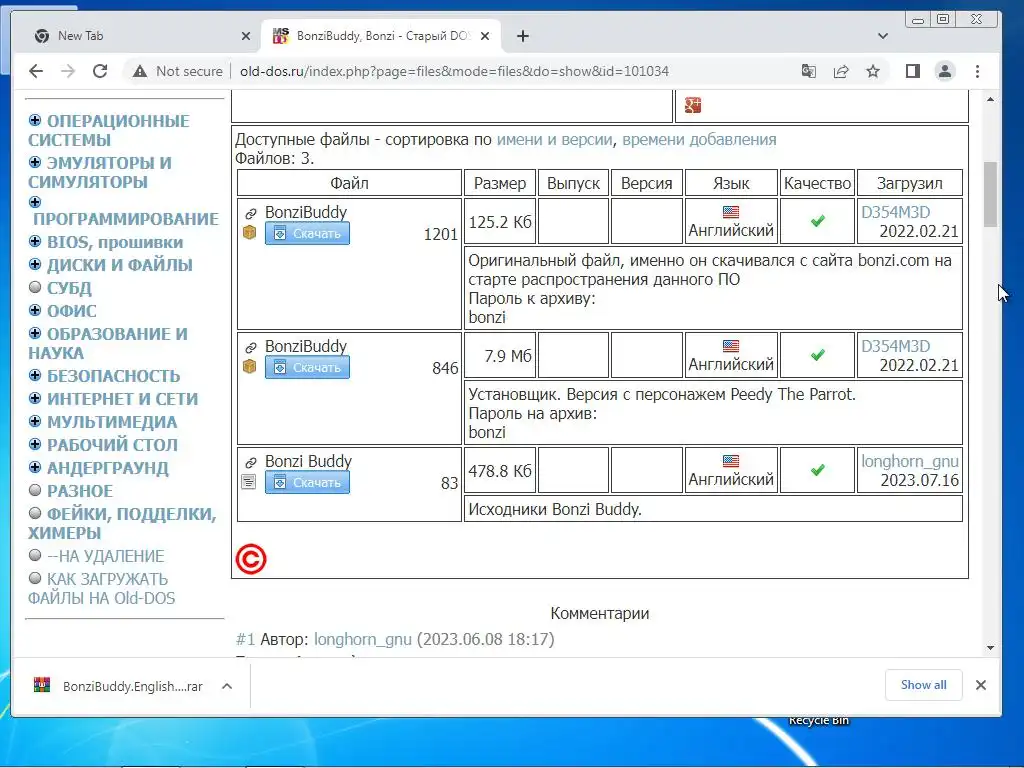Open comment author longhorn_gnu profile

tap(362, 639)
